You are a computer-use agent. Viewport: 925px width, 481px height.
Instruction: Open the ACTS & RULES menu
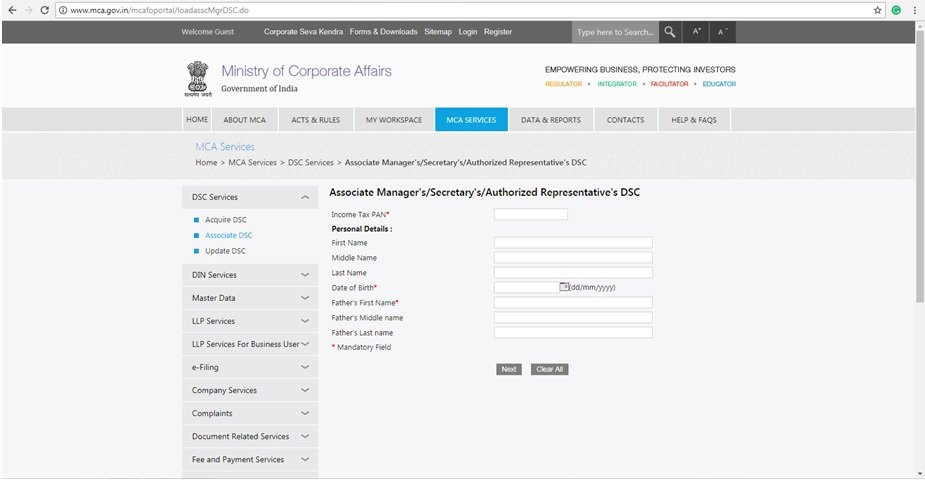point(316,120)
